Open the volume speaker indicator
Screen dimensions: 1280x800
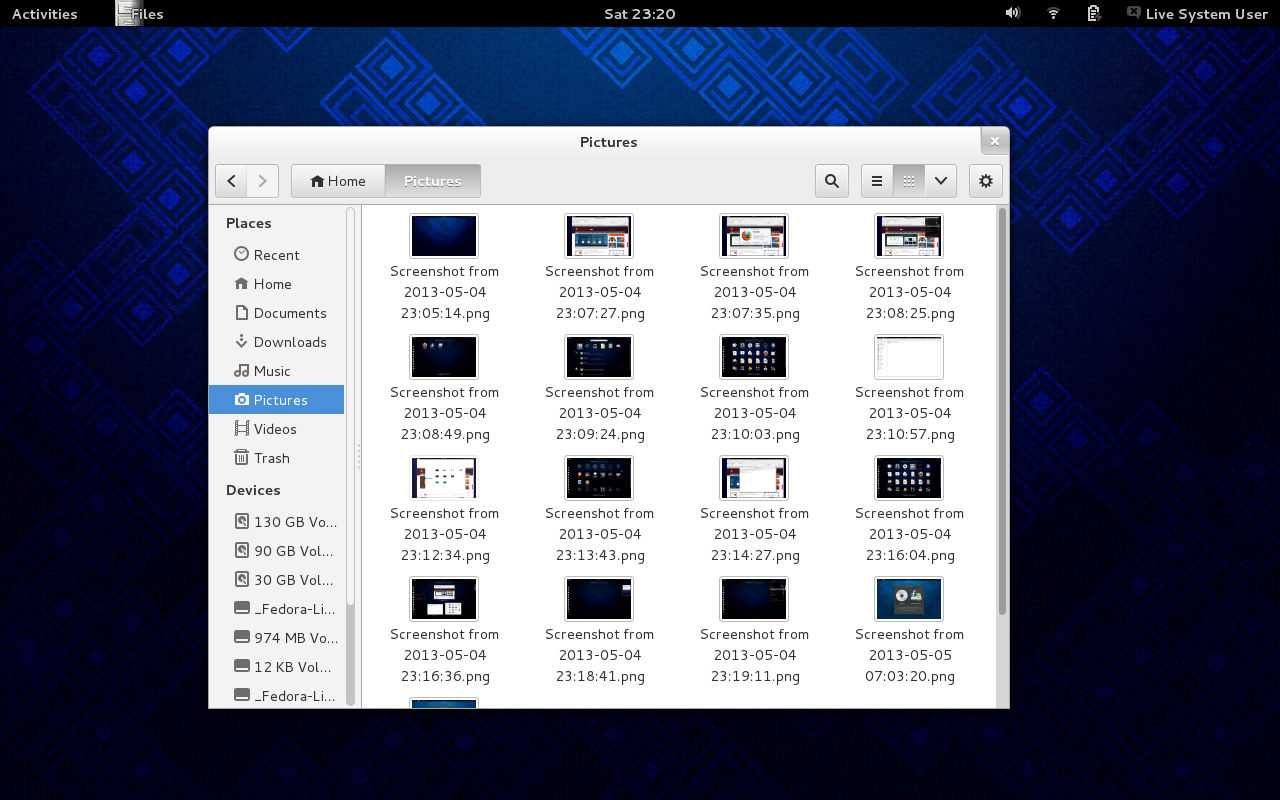click(x=1012, y=13)
